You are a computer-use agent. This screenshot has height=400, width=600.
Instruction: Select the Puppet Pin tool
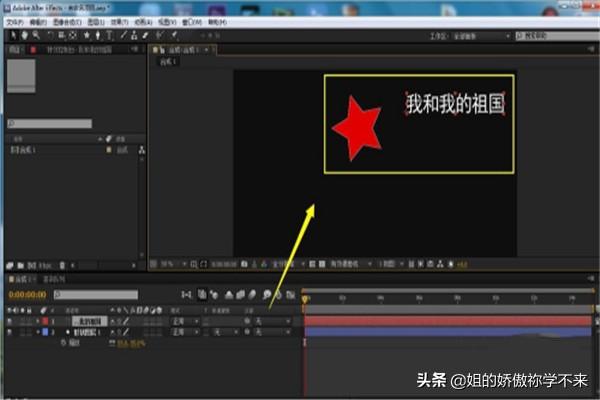click(174, 34)
